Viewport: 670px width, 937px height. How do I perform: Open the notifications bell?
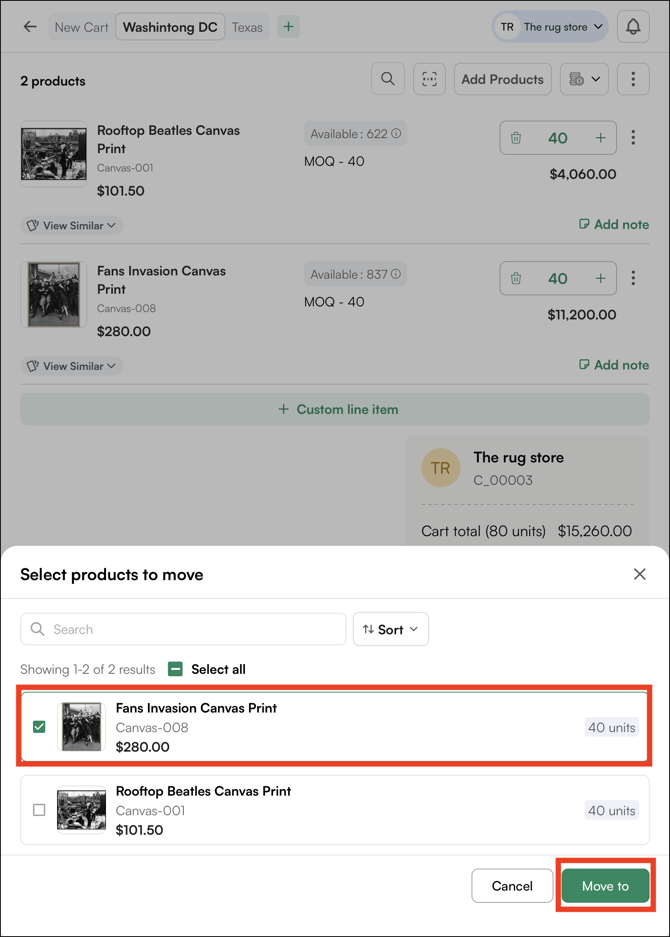pos(633,27)
